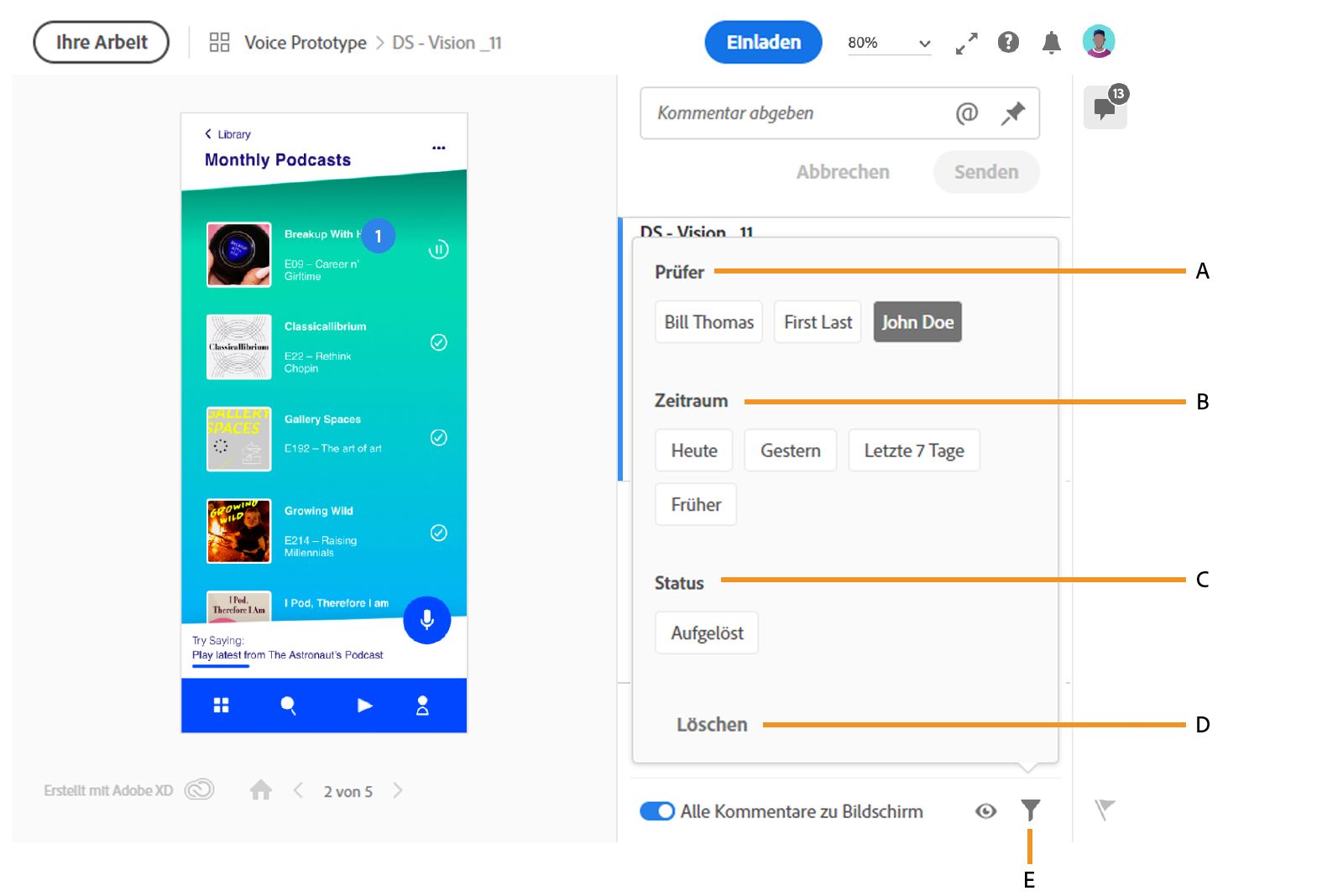The image size is (1343, 896).
Task: Go to next screen with right chevron
Action: (398, 790)
